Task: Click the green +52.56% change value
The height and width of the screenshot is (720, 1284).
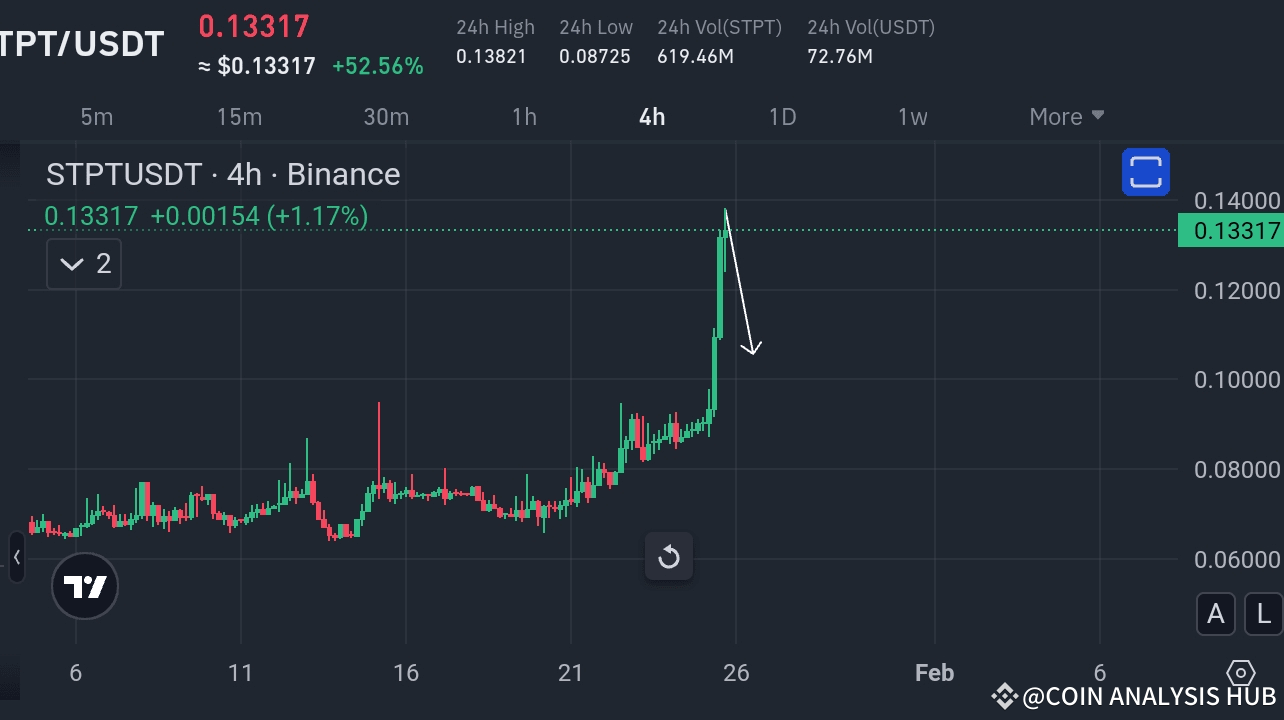Action: point(378,65)
